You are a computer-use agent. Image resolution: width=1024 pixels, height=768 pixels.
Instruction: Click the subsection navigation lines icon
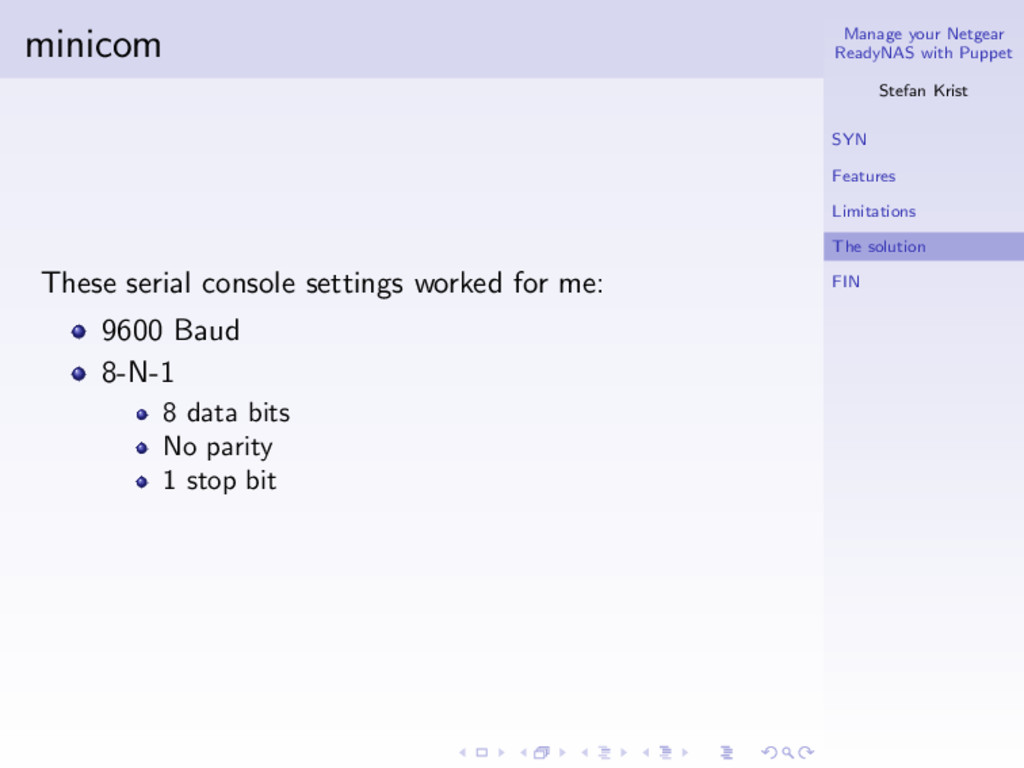coord(603,752)
